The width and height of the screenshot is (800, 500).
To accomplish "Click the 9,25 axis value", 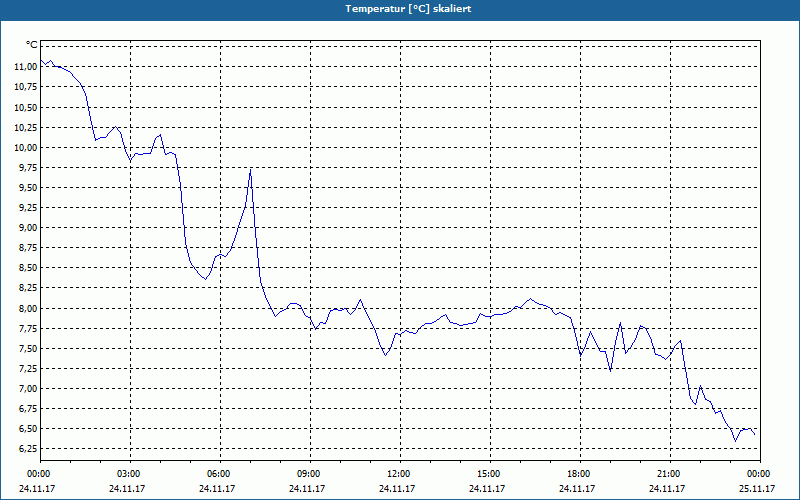I will (x=28, y=208).
